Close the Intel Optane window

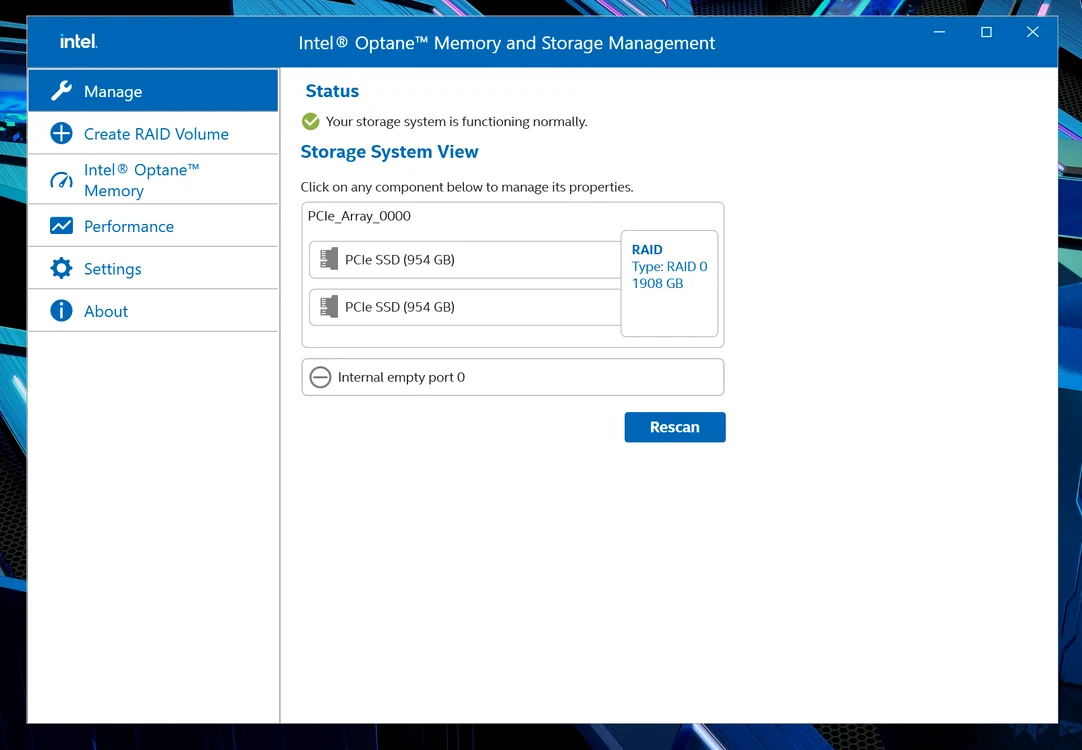1032,32
